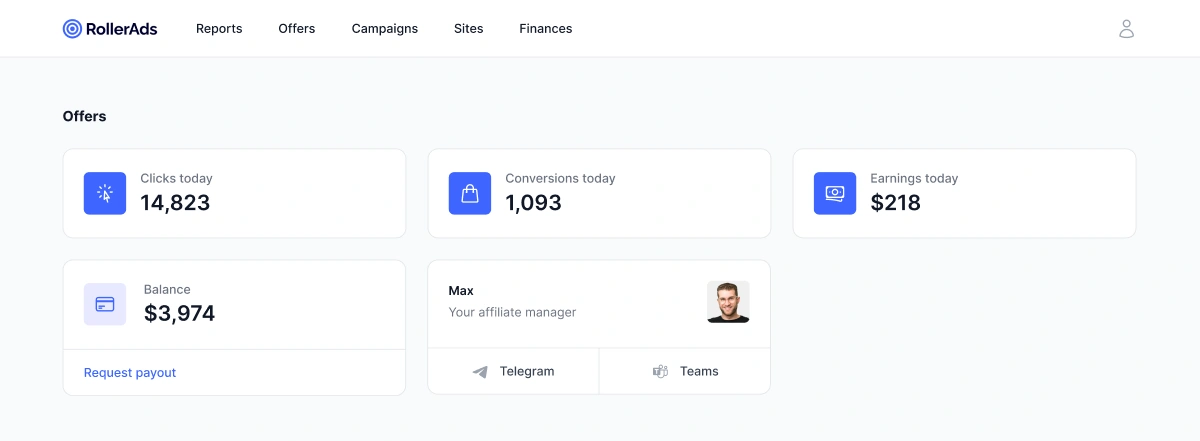The height and width of the screenshot is (441, 1200).
Task: Click the name Max
Action: pos(461,291)
